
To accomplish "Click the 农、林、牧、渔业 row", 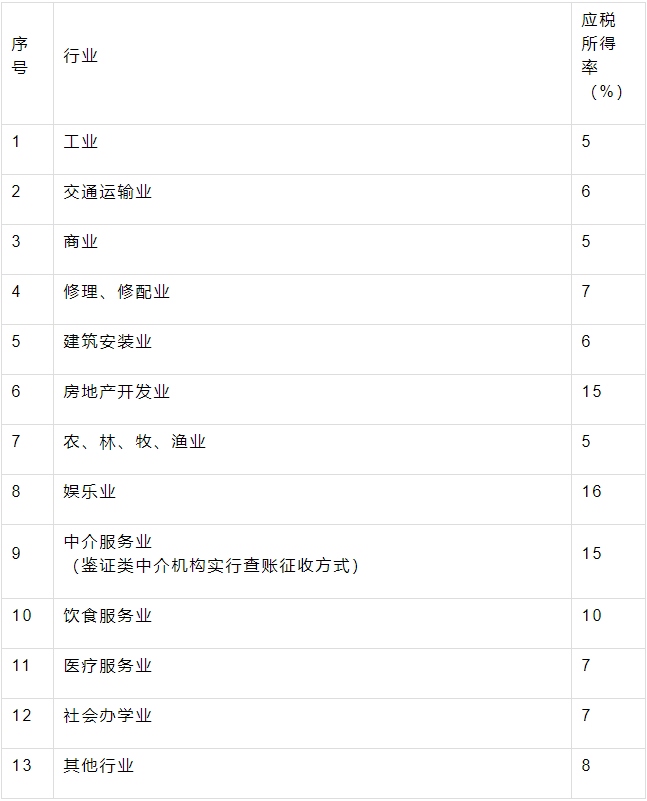I will click(135, 441).
